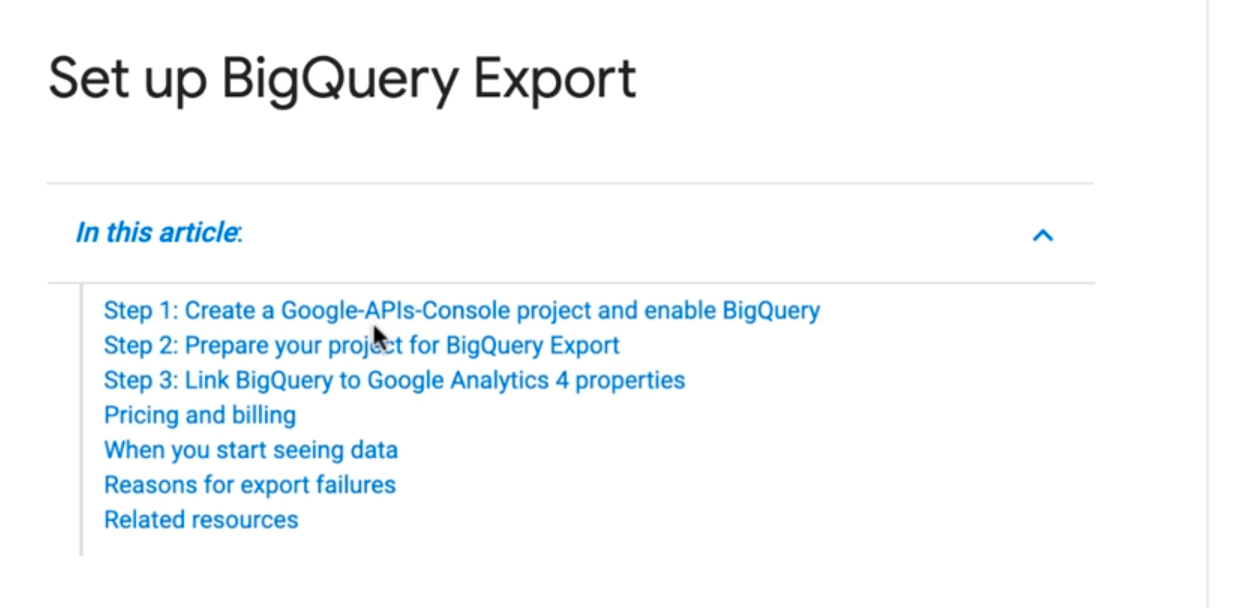
Task: Open Step 3: Link BigQuery to Analytics link
Action: (x=394, y=380)
